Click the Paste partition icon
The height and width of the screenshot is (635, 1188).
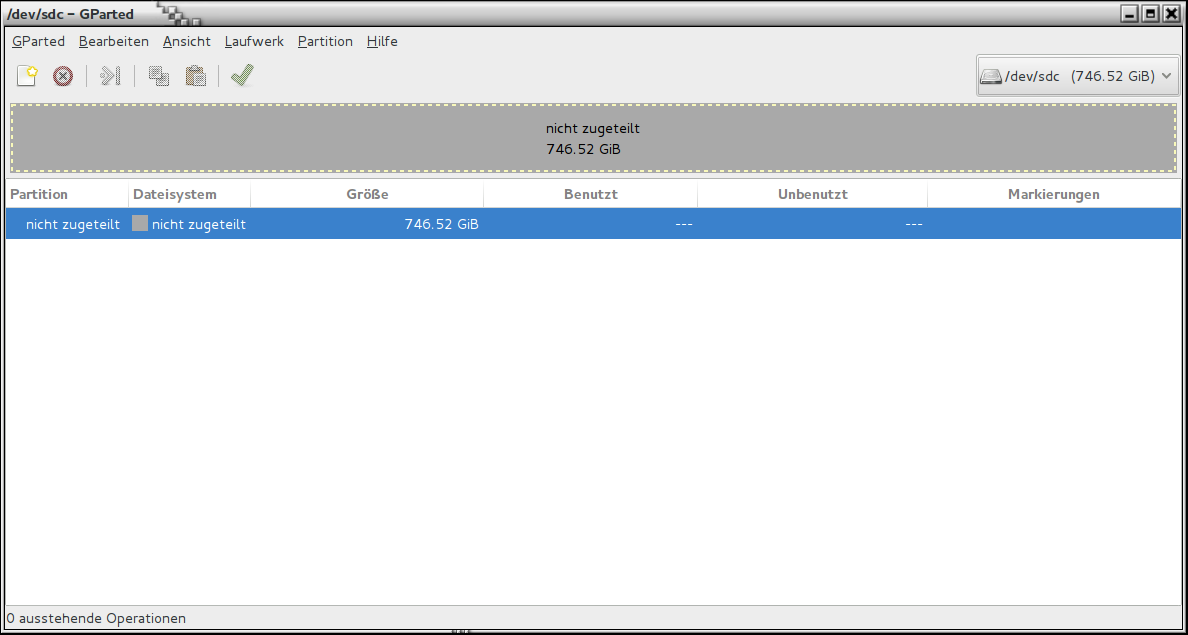coord(196,76)
